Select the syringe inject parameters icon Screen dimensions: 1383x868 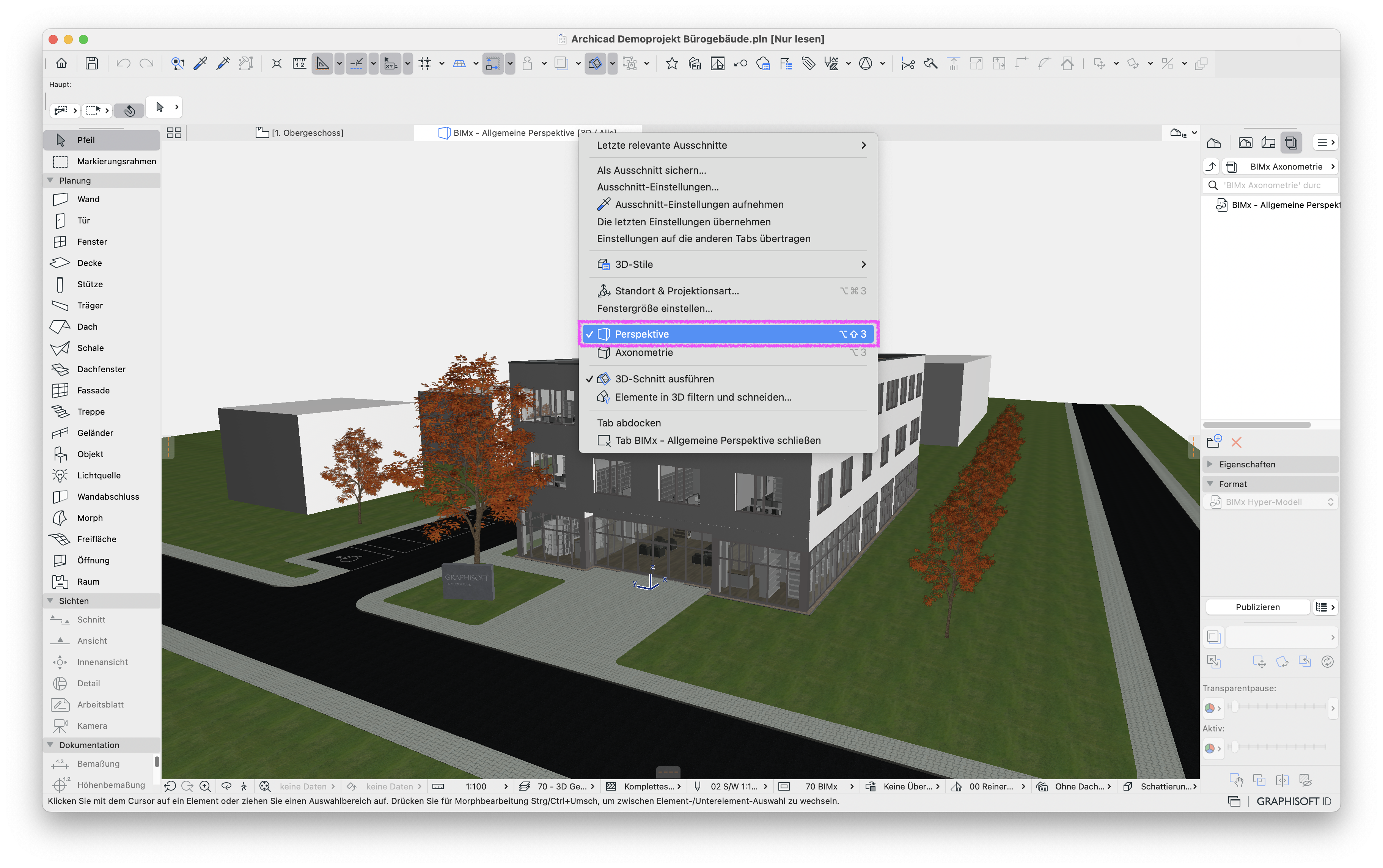[x=223, y=63]
